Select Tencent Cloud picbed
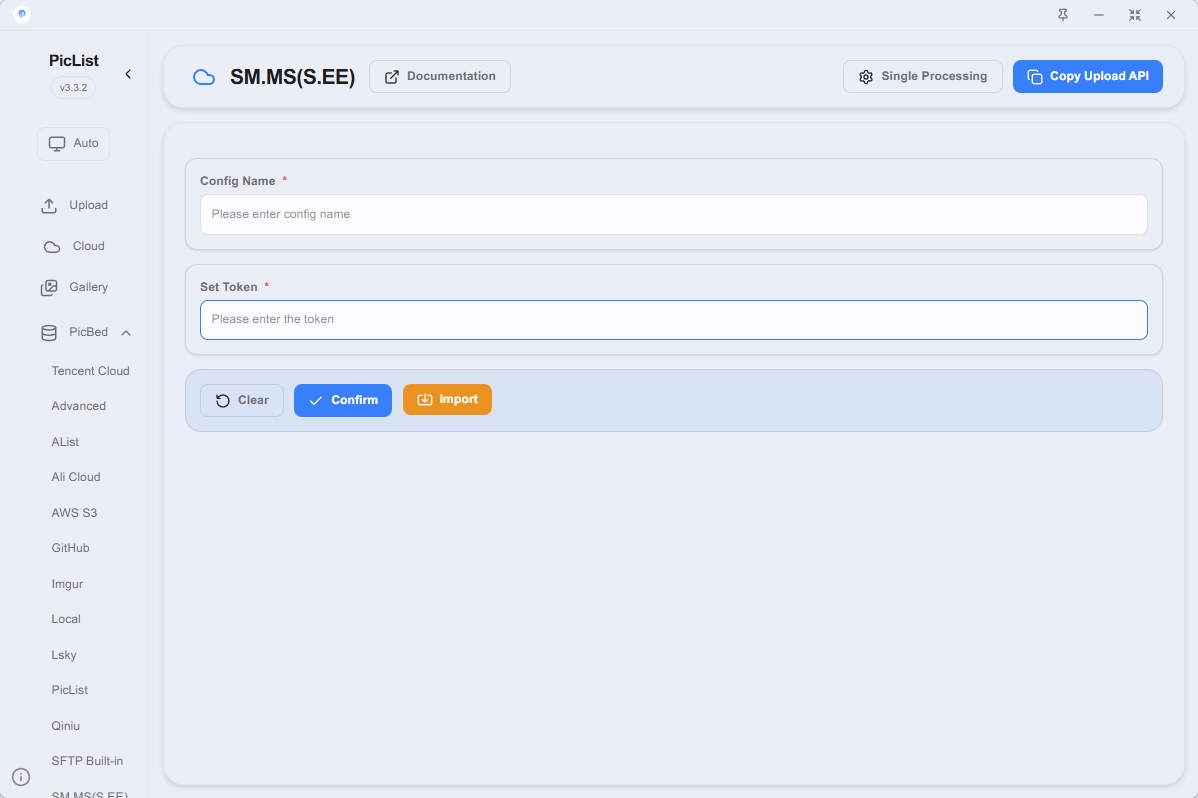 (90, 371)
